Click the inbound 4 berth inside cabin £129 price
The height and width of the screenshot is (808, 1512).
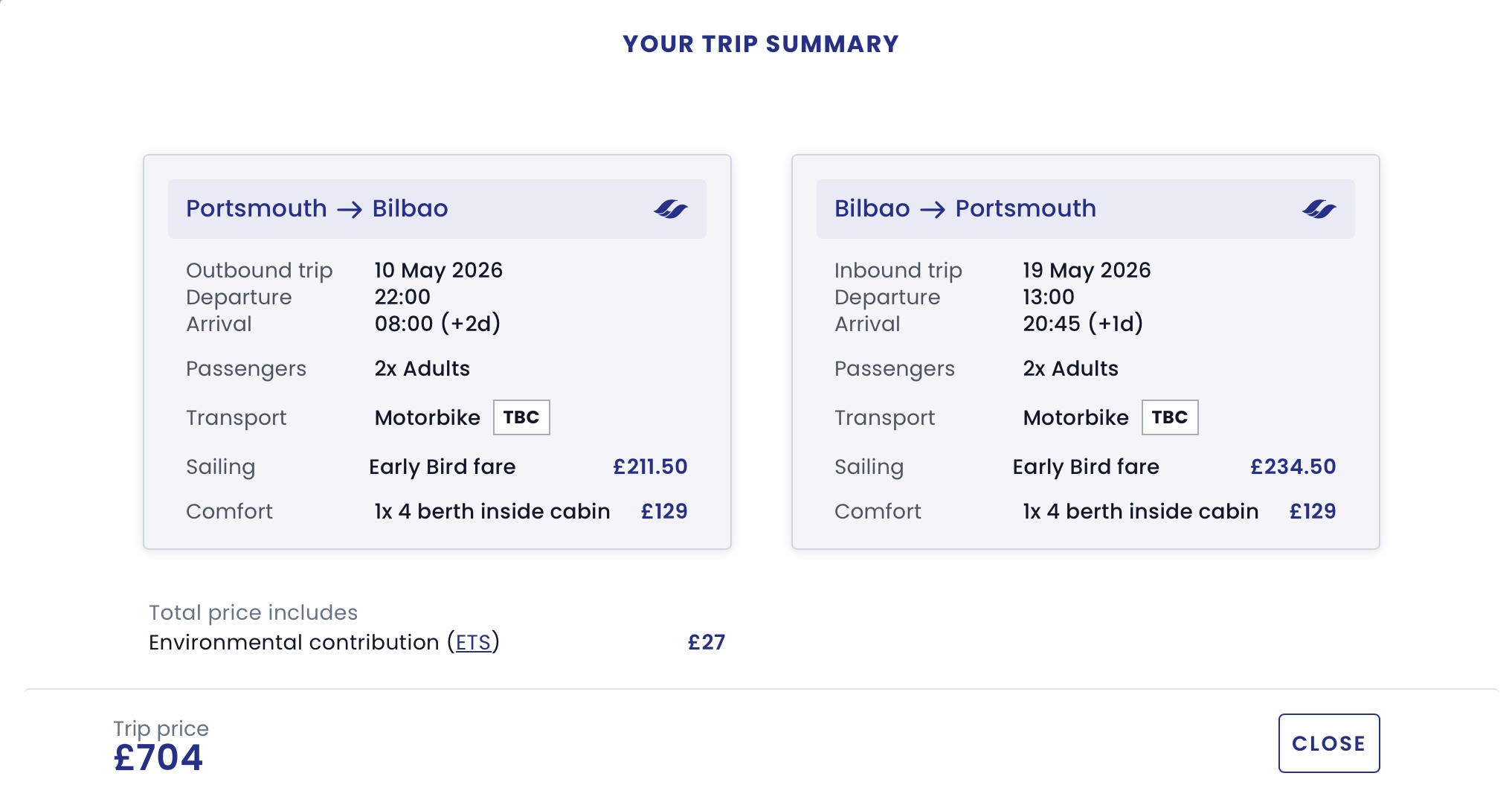[x=1313, y=511]
